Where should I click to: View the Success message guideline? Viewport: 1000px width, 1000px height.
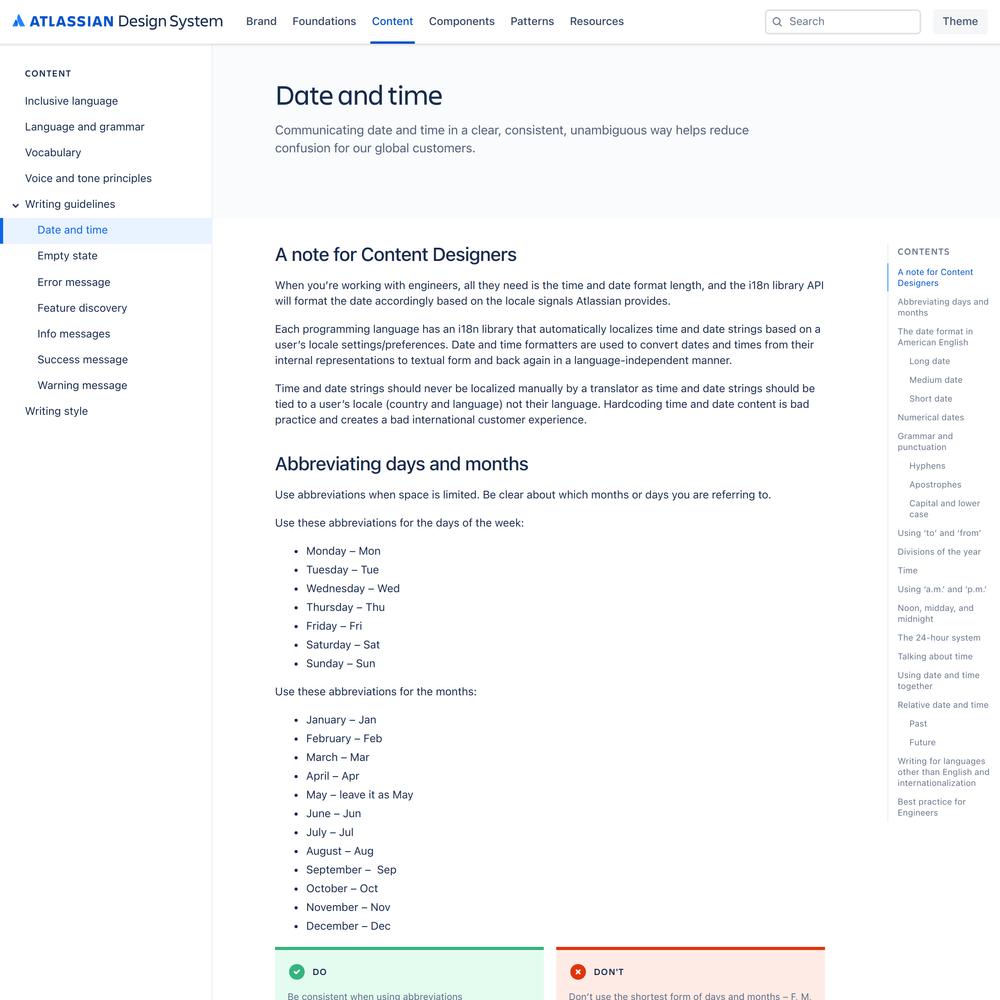coord(83,360)
